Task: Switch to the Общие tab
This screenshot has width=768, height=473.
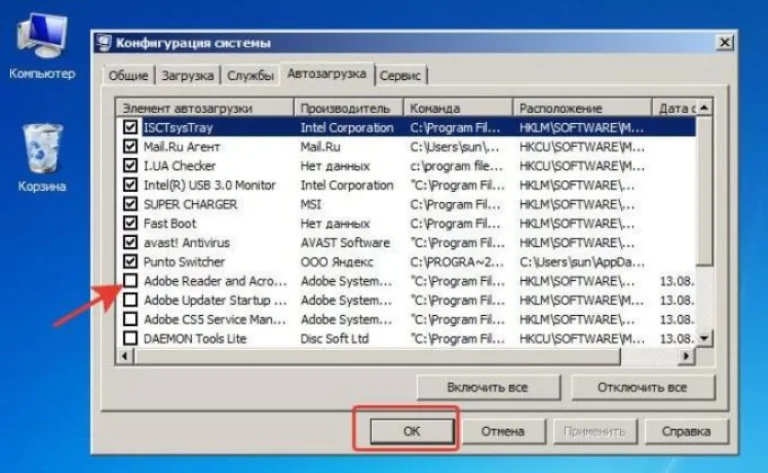Action: tap(128, 75)
